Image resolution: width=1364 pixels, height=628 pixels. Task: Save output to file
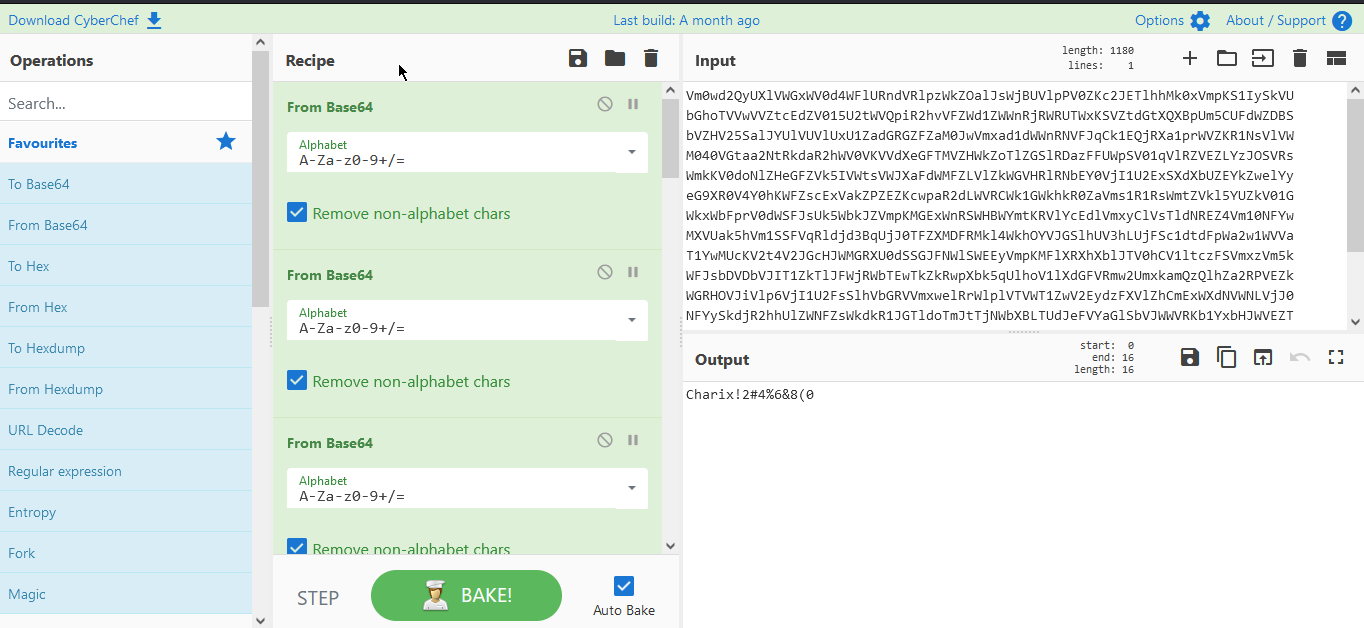point(1190,358)
